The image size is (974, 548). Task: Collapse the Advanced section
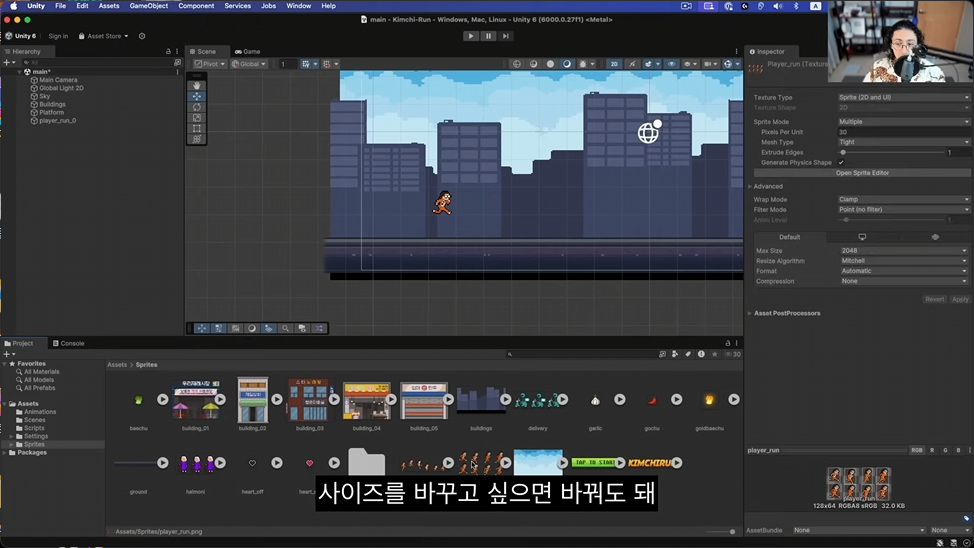click(x=750, y=186)
